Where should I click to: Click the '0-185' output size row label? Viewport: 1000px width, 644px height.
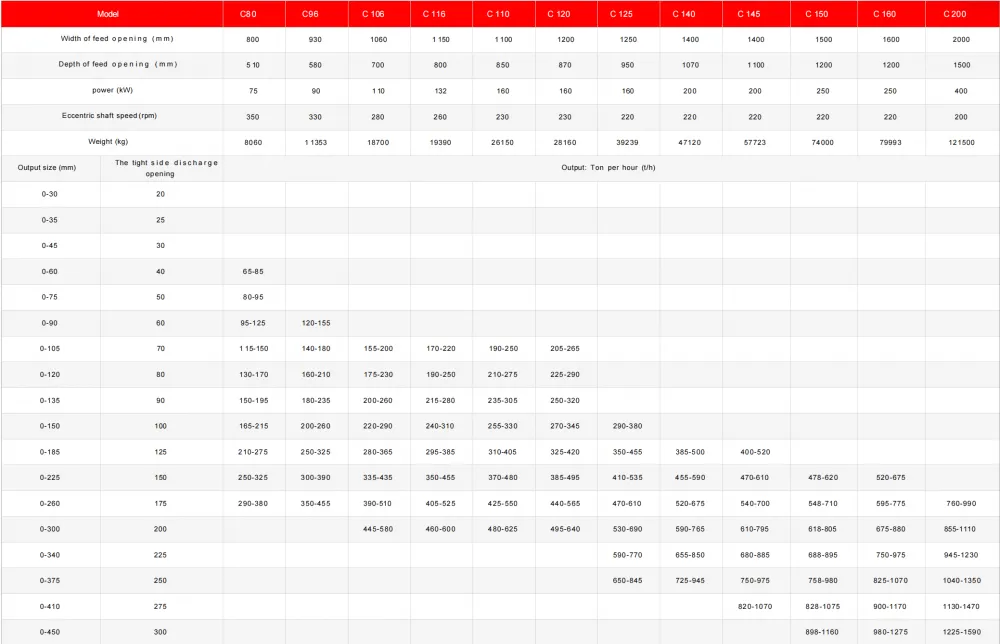tap(50, 452)
